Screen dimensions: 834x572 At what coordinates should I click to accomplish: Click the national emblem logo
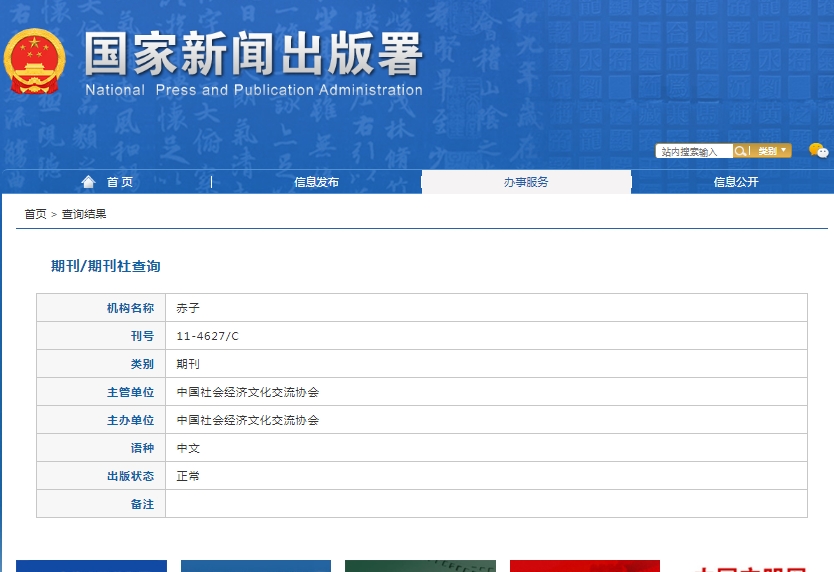(x=35, y=62)
